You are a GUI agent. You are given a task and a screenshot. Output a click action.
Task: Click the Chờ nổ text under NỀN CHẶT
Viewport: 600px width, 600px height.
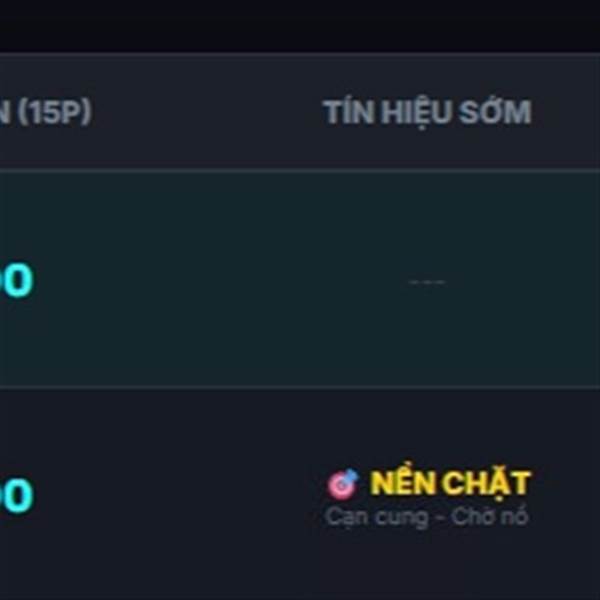click(489, 517)
